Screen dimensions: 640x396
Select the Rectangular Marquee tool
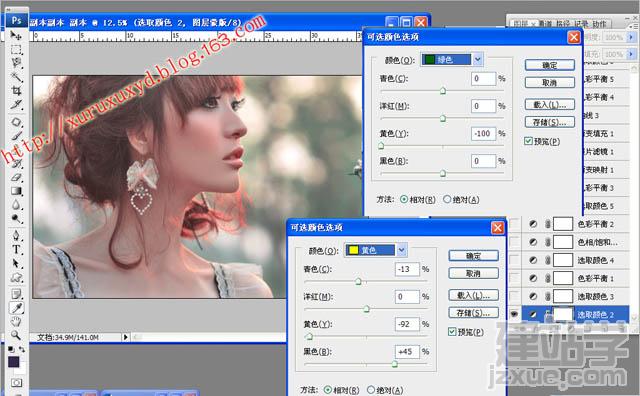coord(16,49)
